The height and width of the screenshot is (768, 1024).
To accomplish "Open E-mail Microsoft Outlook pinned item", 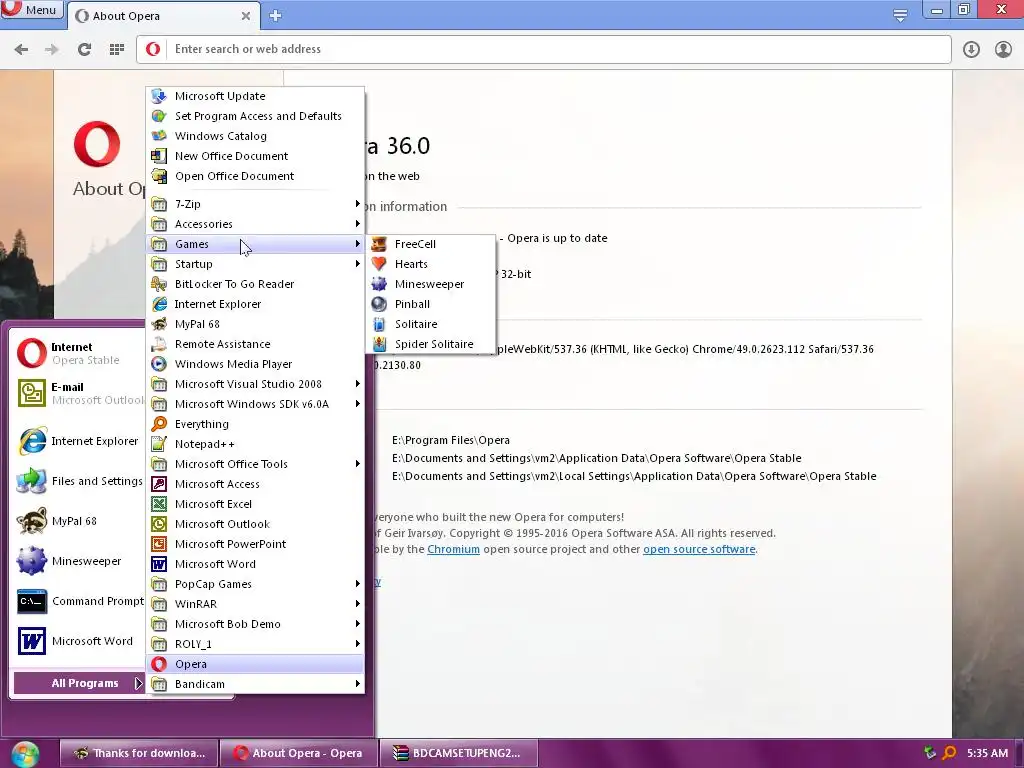I will tap(78, 393).
